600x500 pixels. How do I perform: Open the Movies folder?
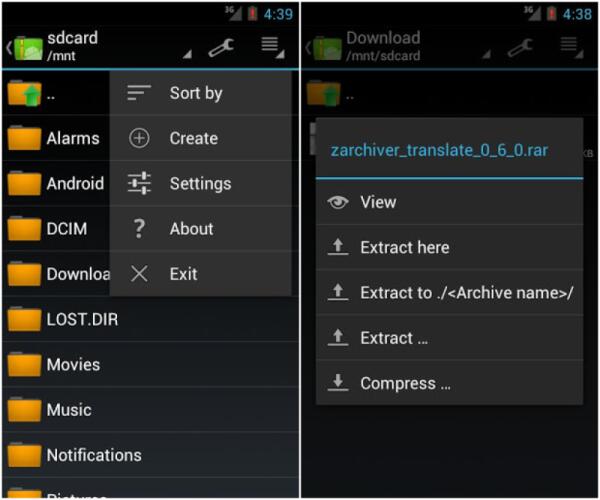click(x=72, y=365)
